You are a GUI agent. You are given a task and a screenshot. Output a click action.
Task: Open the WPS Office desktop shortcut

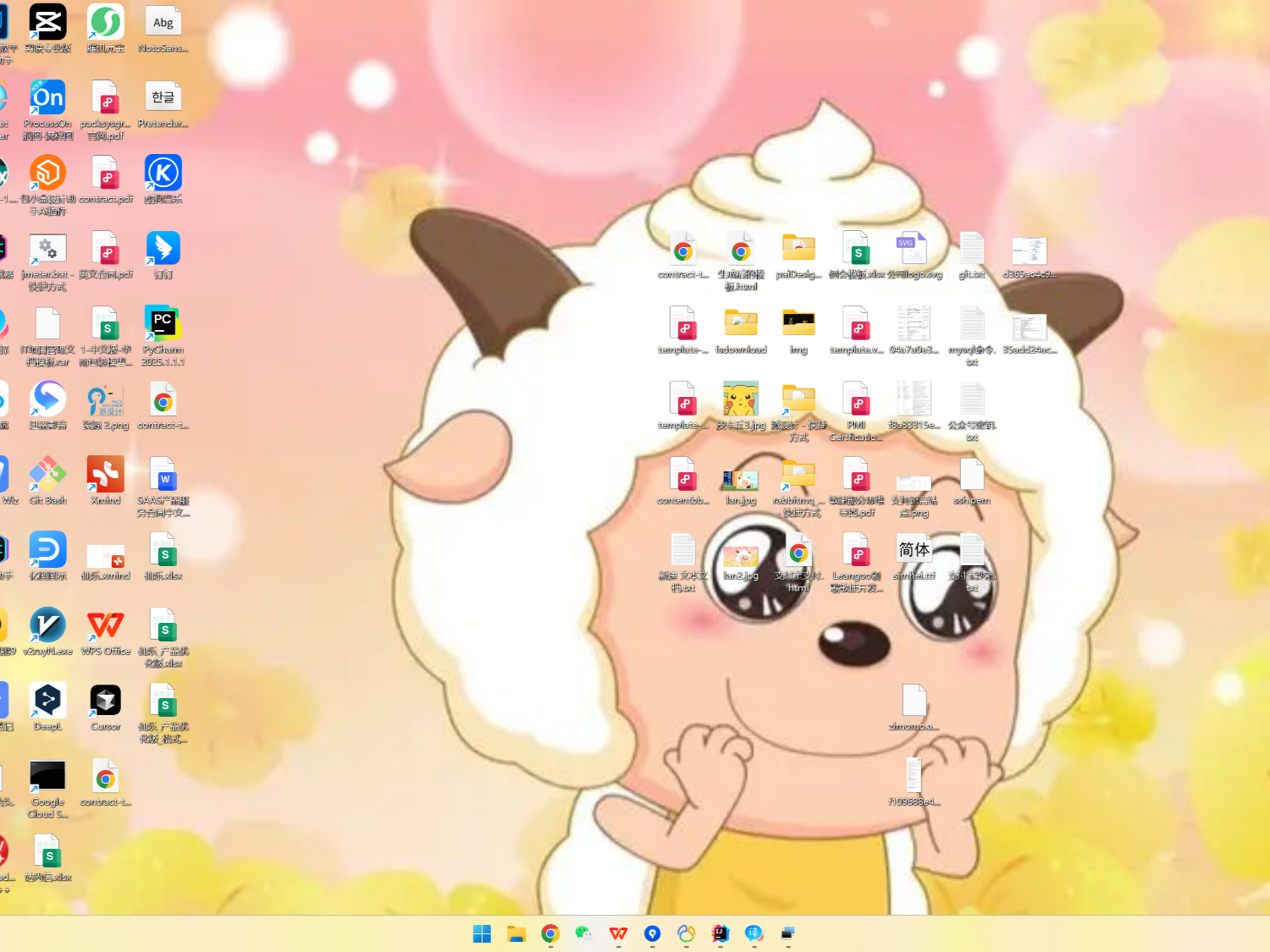[x=106, y=625]
